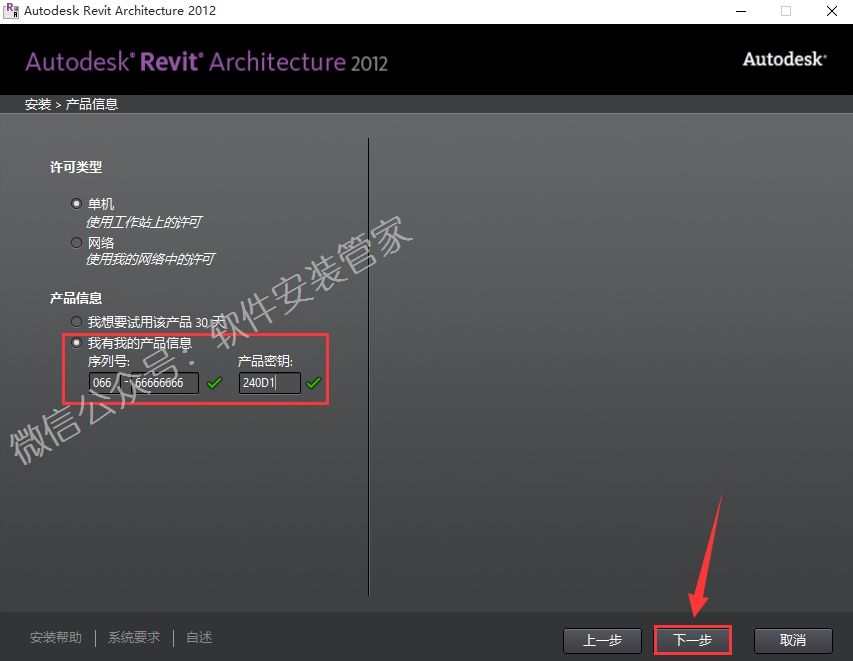Proceed by clicking the 下一步 button

[693, 640]
